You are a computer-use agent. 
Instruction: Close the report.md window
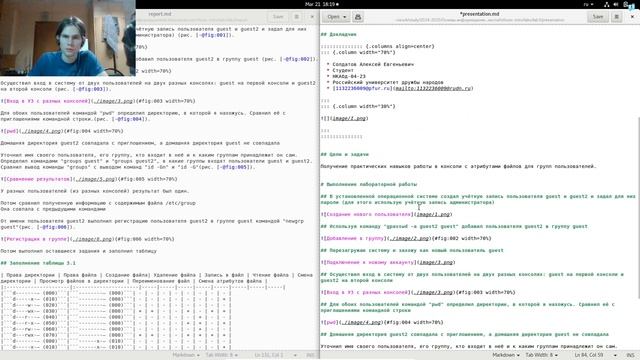[312, 17]
